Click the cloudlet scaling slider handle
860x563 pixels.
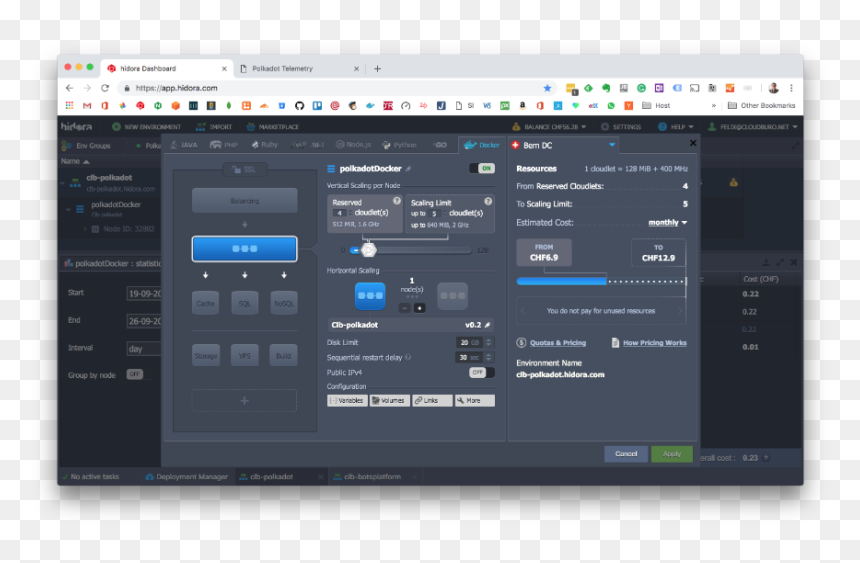(369, 250)
